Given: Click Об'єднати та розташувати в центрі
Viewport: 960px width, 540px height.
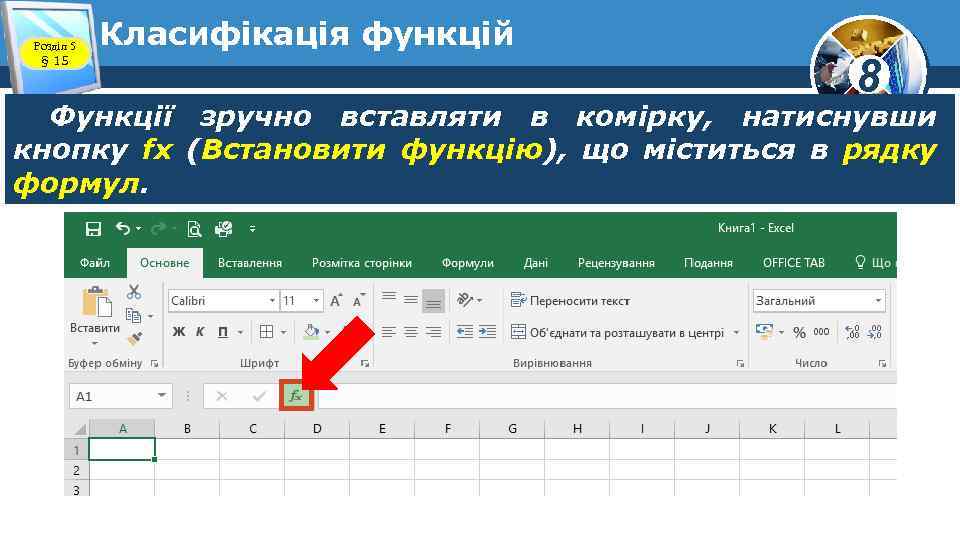Looking at the screenshot, I should [x=617, y=332].
